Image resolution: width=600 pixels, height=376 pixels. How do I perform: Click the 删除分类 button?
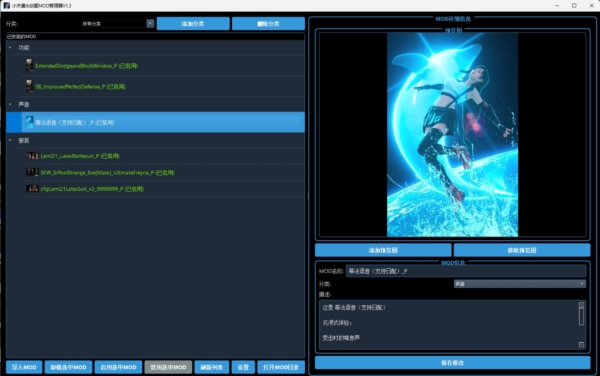268,24
